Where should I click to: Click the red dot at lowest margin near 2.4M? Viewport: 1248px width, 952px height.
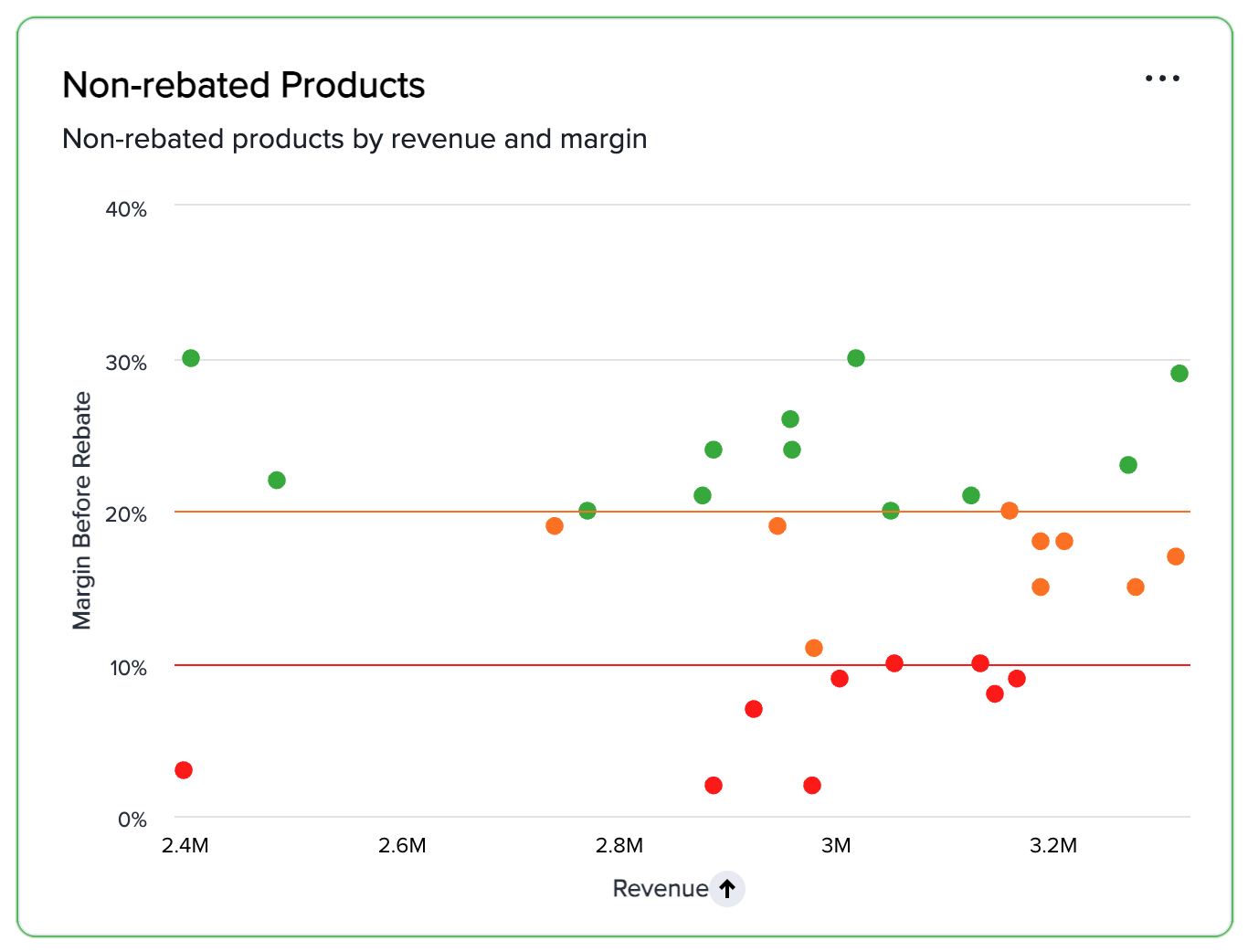(185, 770)
